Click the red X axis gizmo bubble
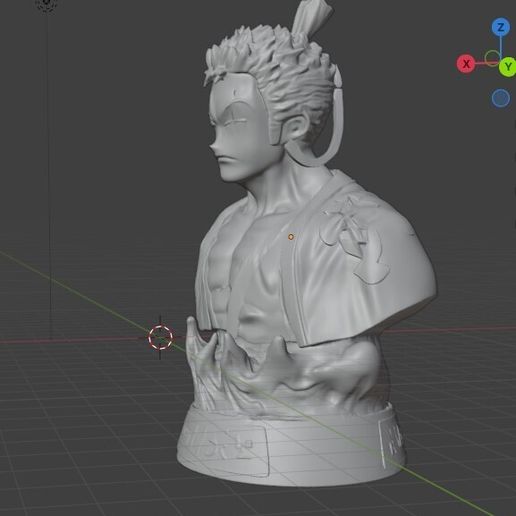 [x=466, y=64]
